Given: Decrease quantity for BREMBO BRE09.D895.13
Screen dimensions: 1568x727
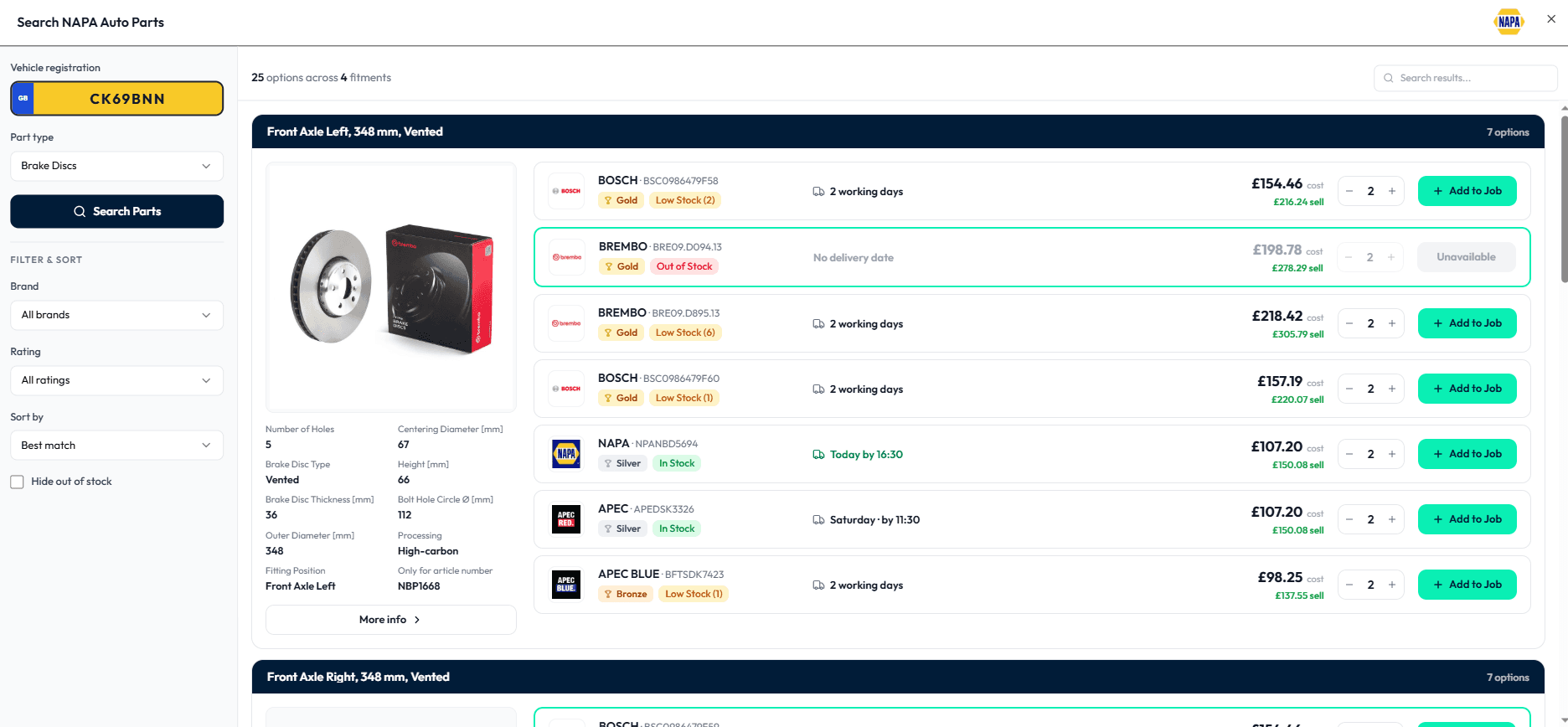Looking at the screenshot, I should pyautogui.click(x=1349, y=323).
